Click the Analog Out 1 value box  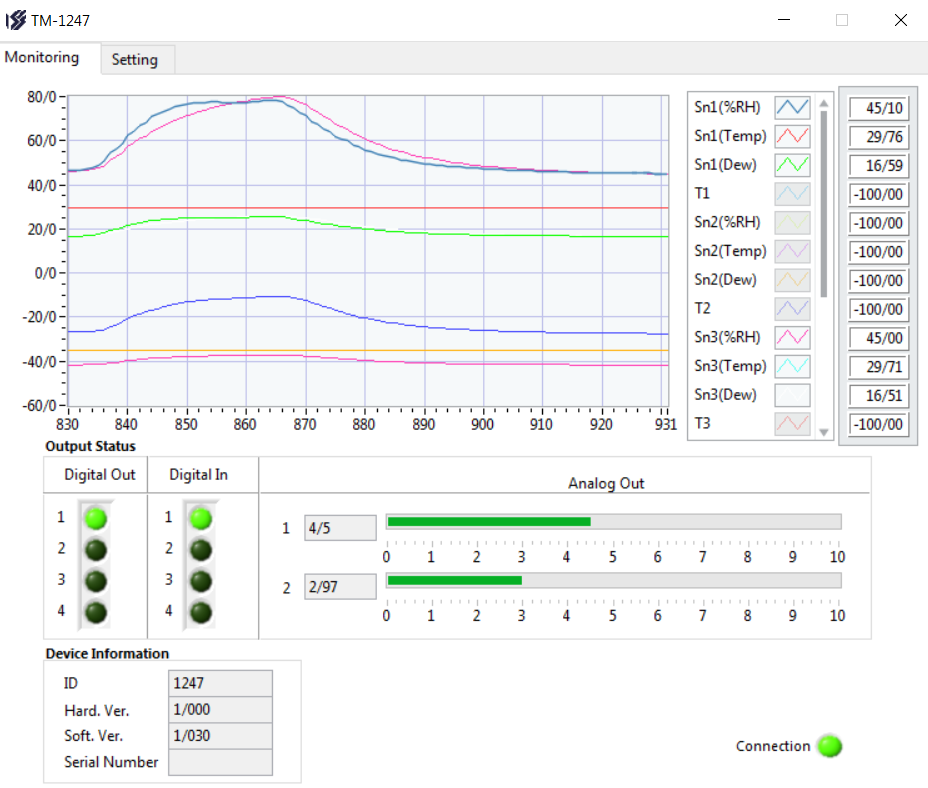(340, 528)
